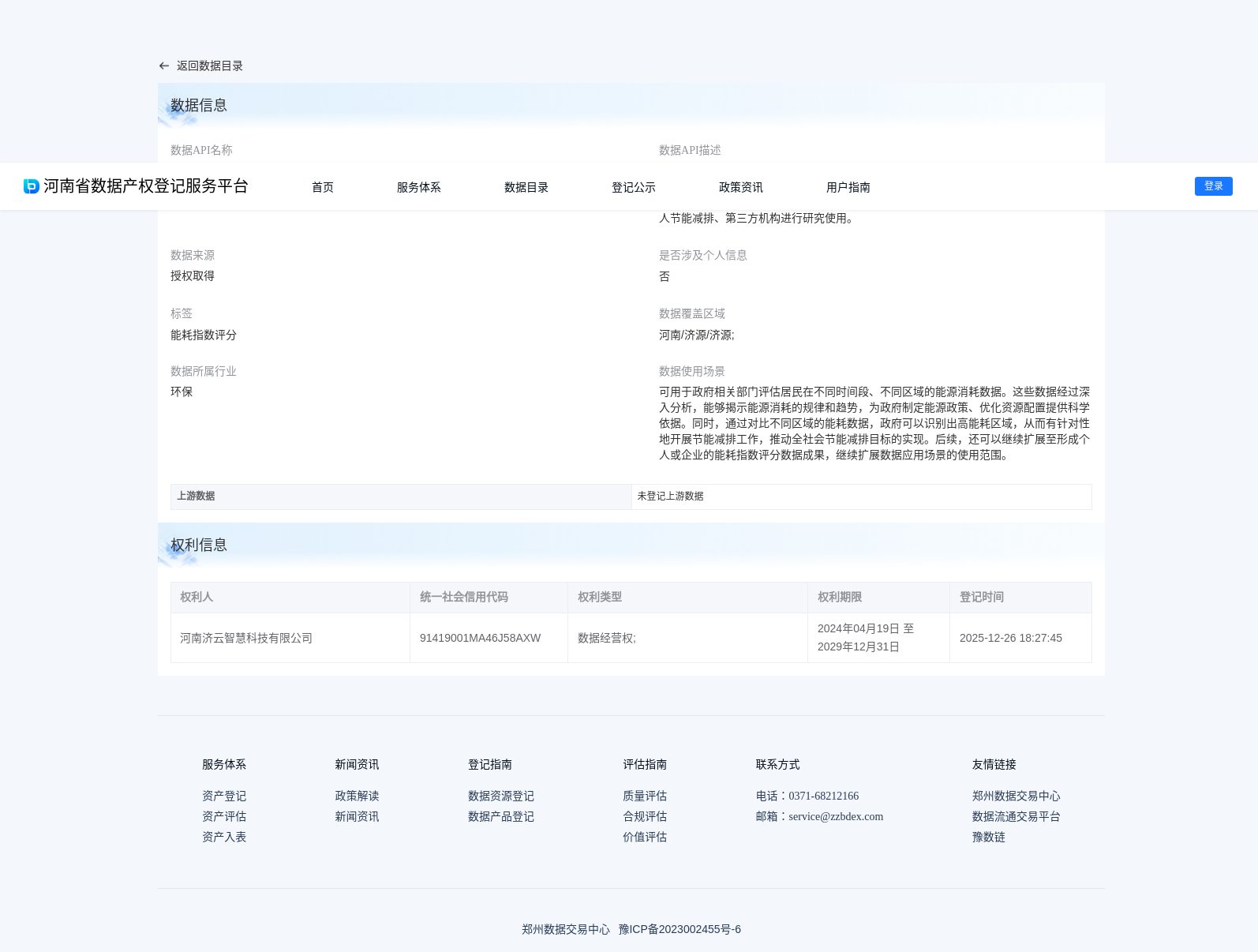Click 统一社会信用代码 column header
Screen dimensions: 1258x952
489,597
